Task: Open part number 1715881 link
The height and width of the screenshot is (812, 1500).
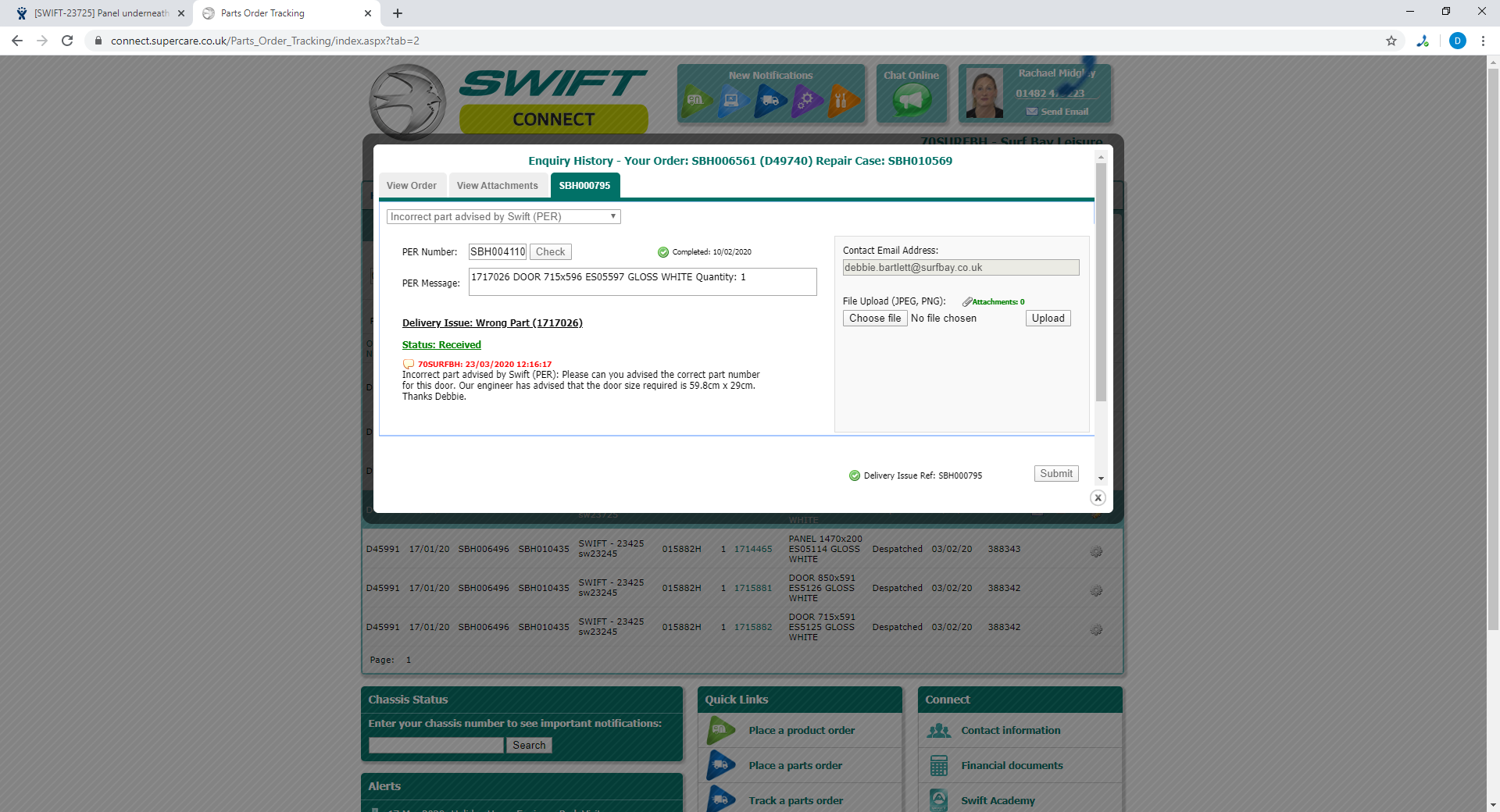Action: pyautogui.click(x=753, y=588)
